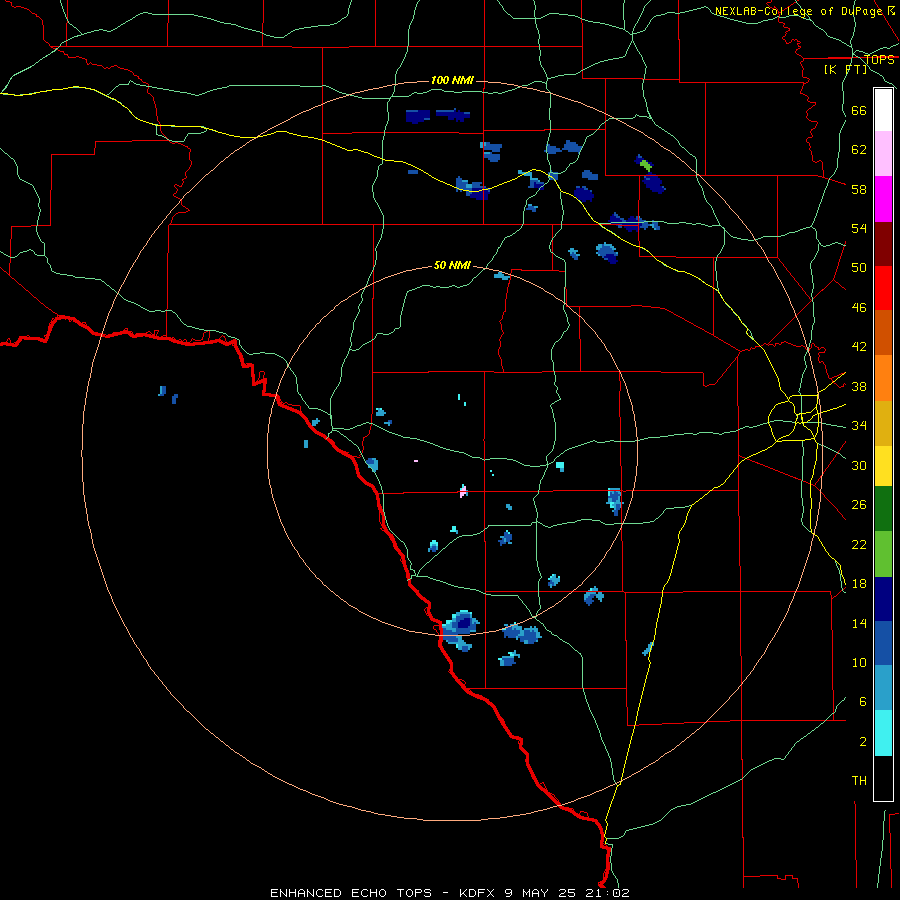Viewport: 900px width, 900px height.
Task: Click the black TH threshold legend swatch
Action: [883, 778]
